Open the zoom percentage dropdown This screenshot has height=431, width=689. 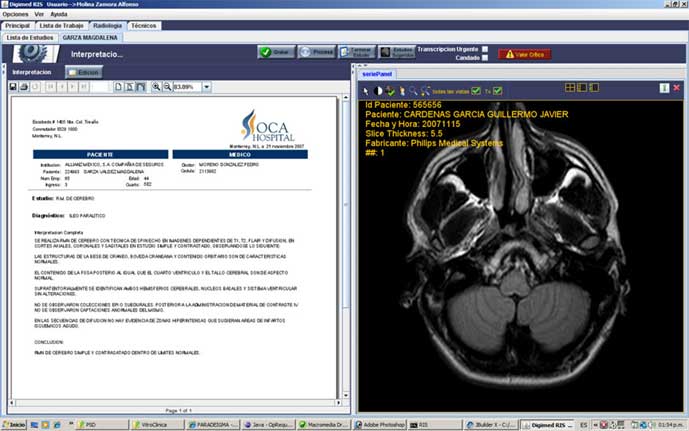tap(206, 87)
